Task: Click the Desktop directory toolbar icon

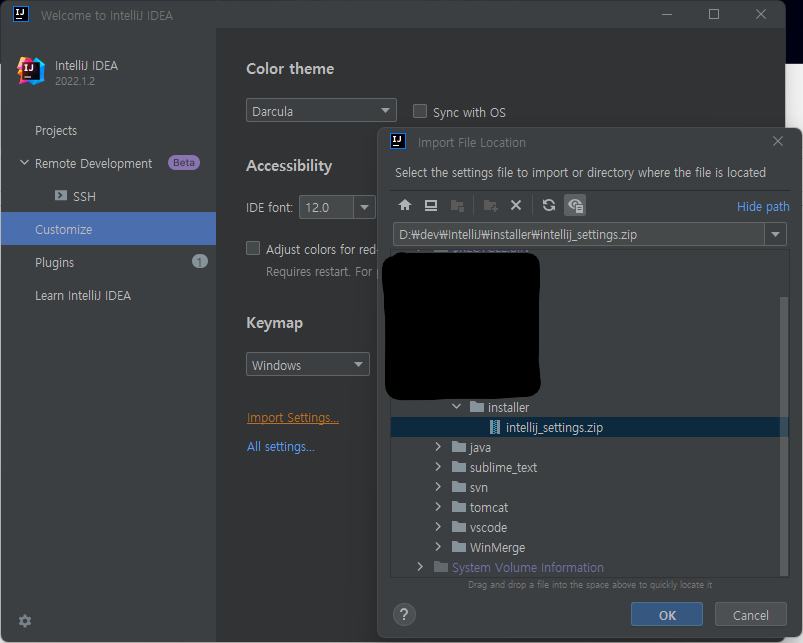Action: pyautogui.click(x=431, y=205)
